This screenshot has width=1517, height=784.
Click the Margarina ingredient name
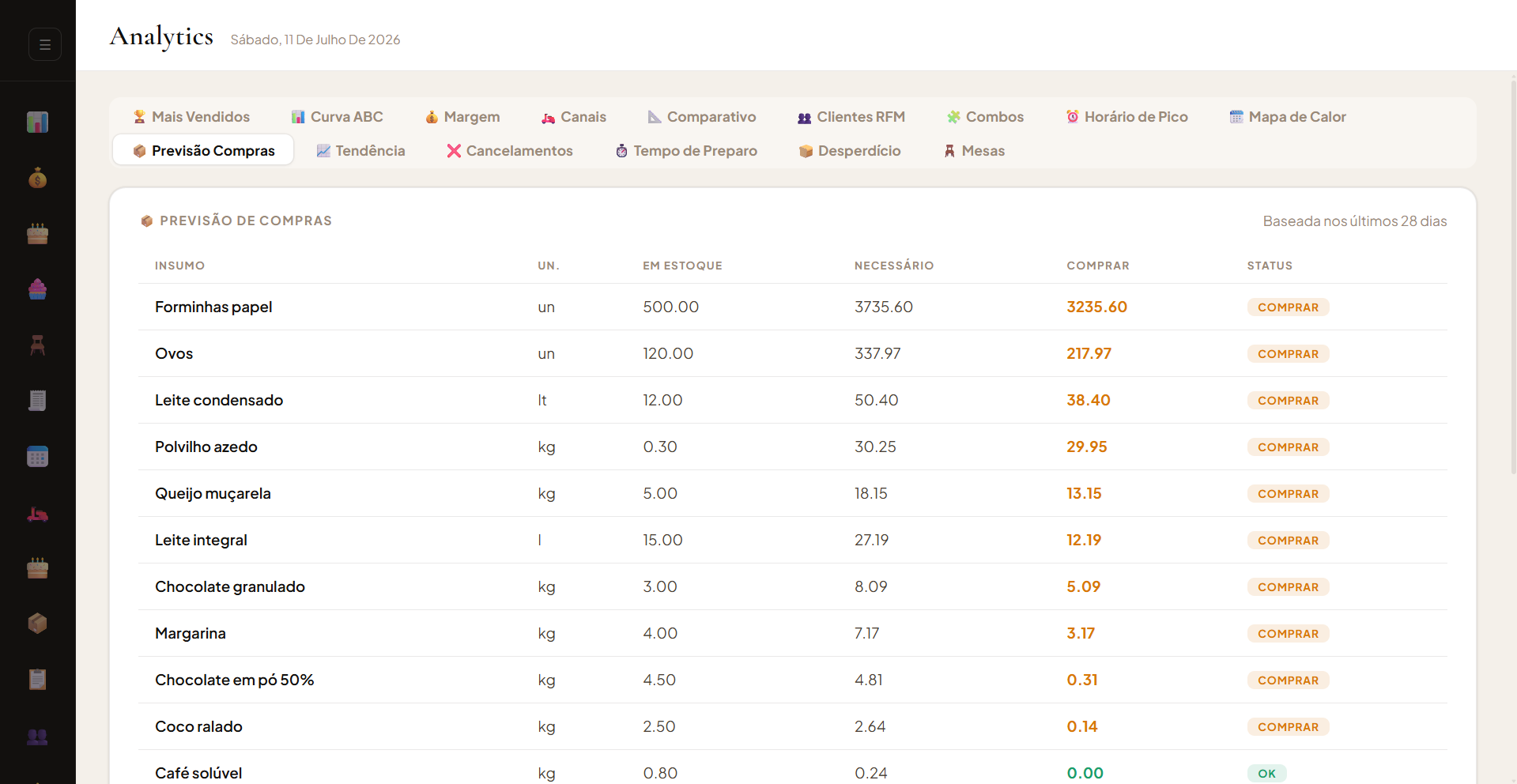pos(191,633)
